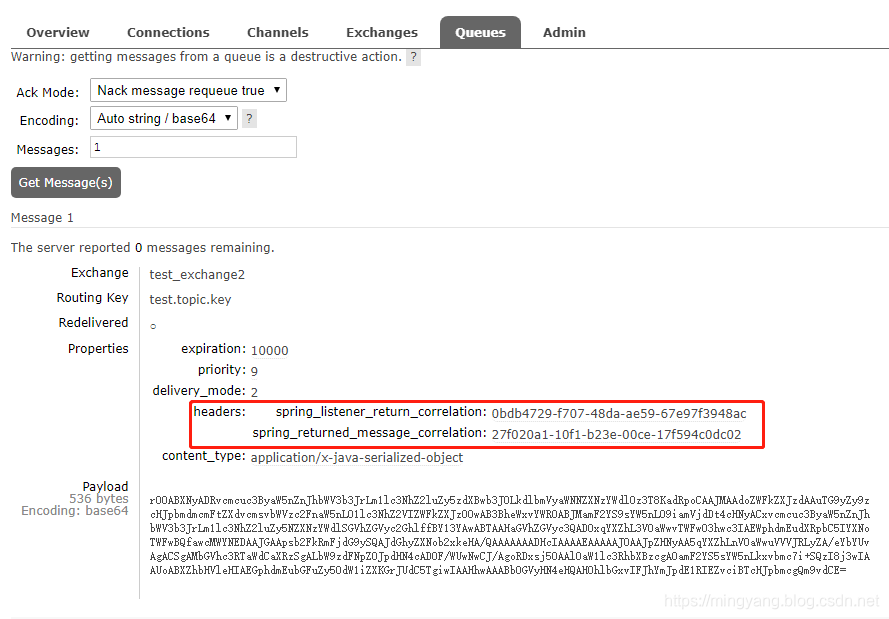Switch to the Overview tab
The height and width of the screenshot is (619, 889).
57,32
